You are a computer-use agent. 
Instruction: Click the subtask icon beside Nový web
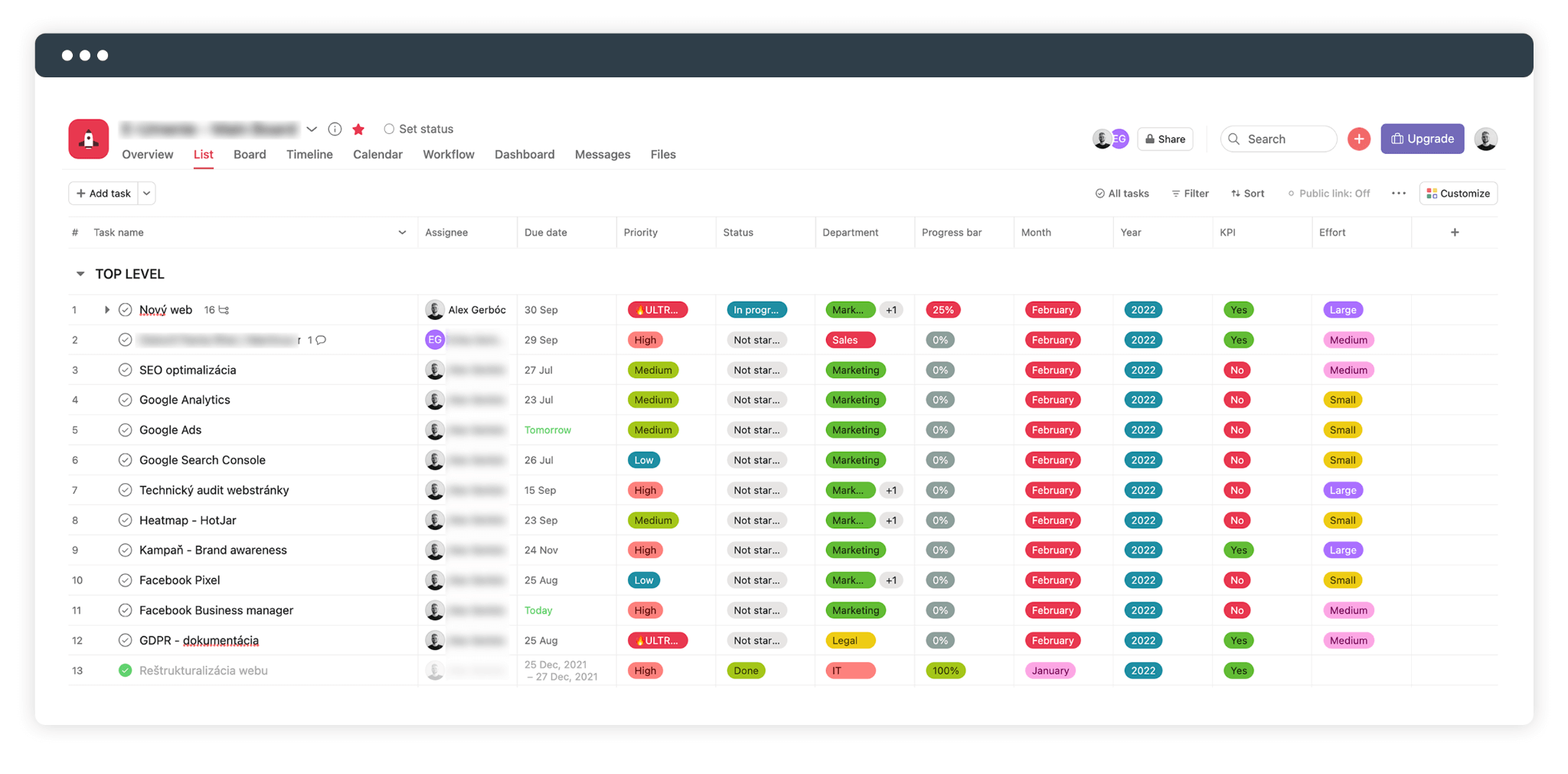[x=224, y=310]
